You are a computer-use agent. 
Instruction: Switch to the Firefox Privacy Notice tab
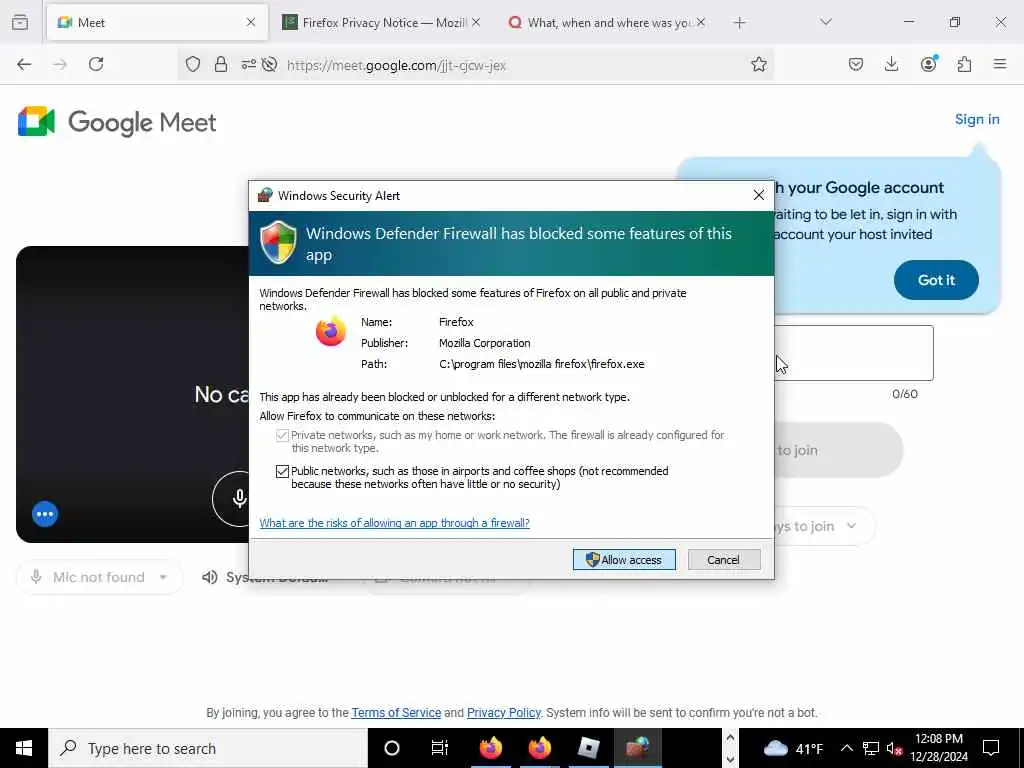tap(382, 23)
